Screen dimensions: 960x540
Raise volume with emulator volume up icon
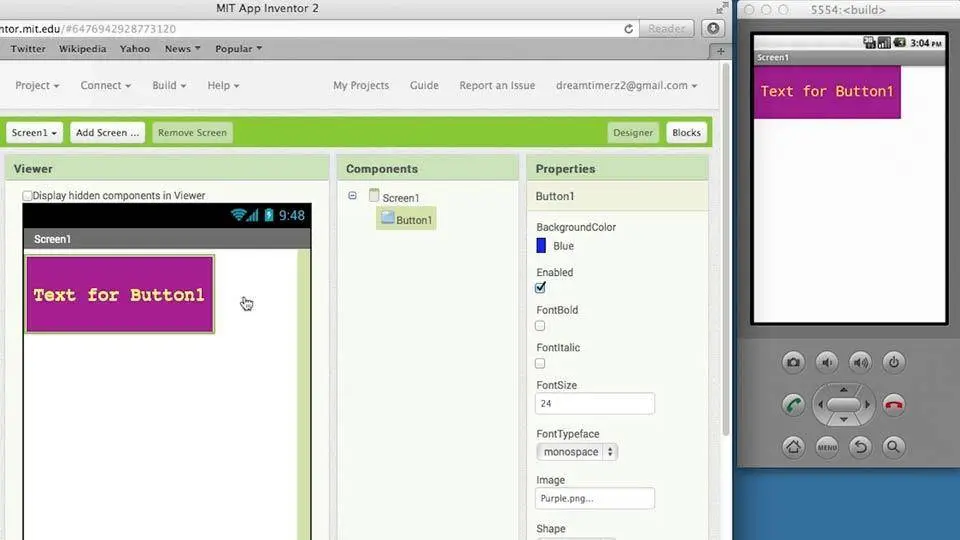tap(860, 362)
